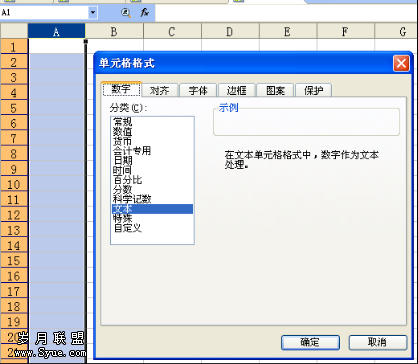This screenshot has height=364, width=418.
Task: Select 时间 in category list
Action: pos(152,170)
